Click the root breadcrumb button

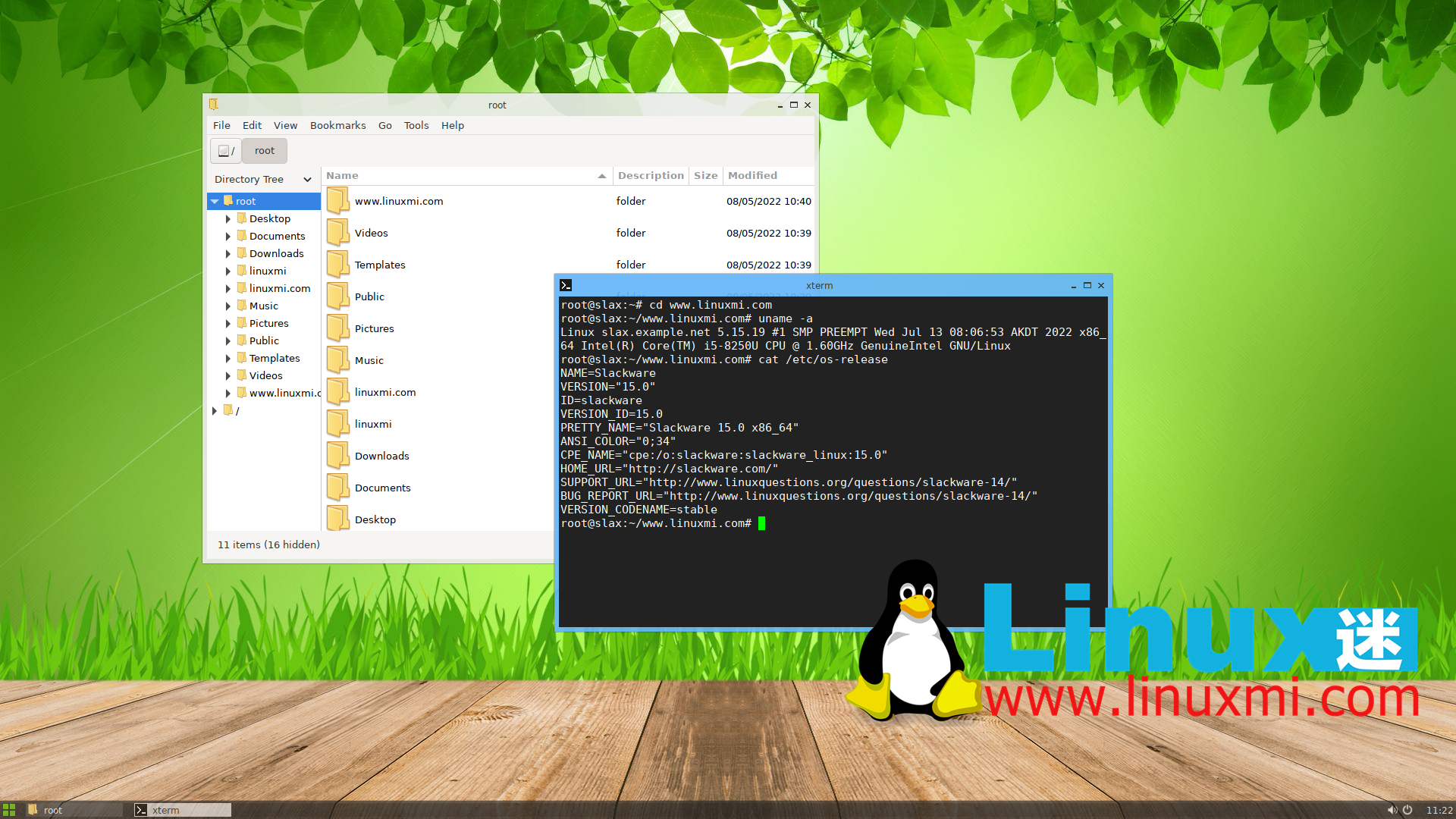pyautogui.click(x=264, y=150)
